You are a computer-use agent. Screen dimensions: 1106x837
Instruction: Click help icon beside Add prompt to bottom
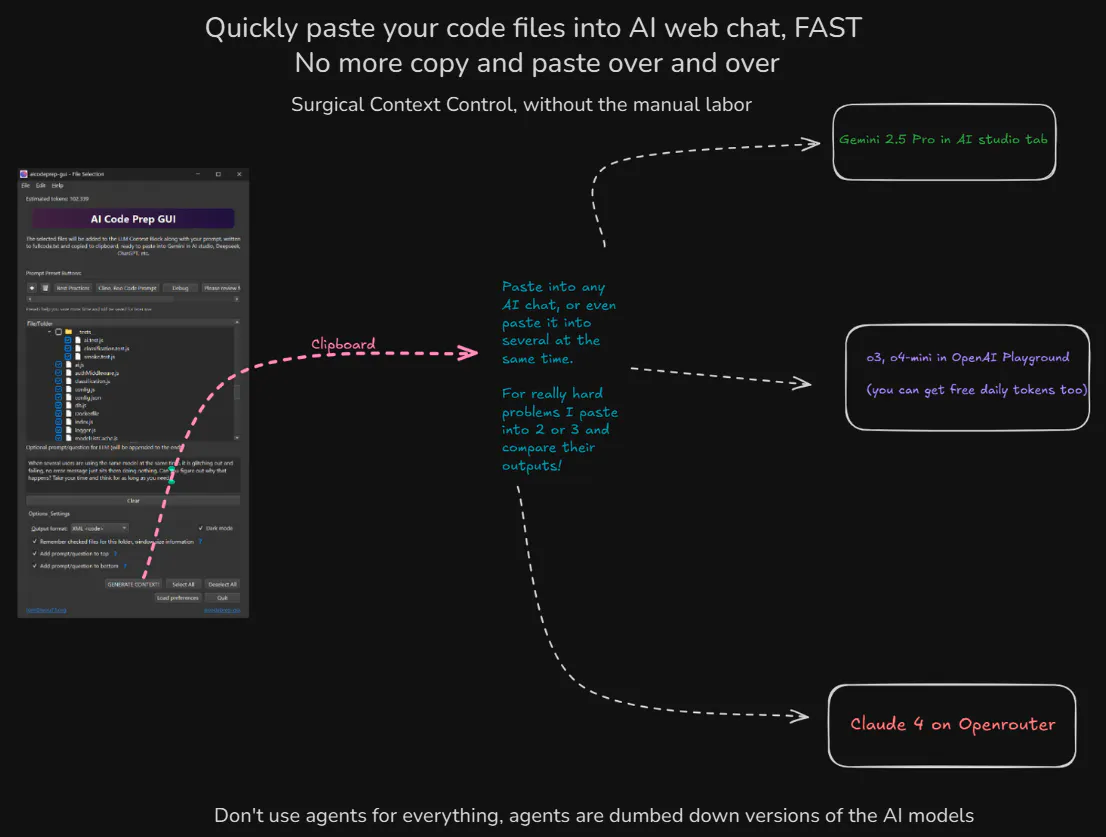coord(125,566)
